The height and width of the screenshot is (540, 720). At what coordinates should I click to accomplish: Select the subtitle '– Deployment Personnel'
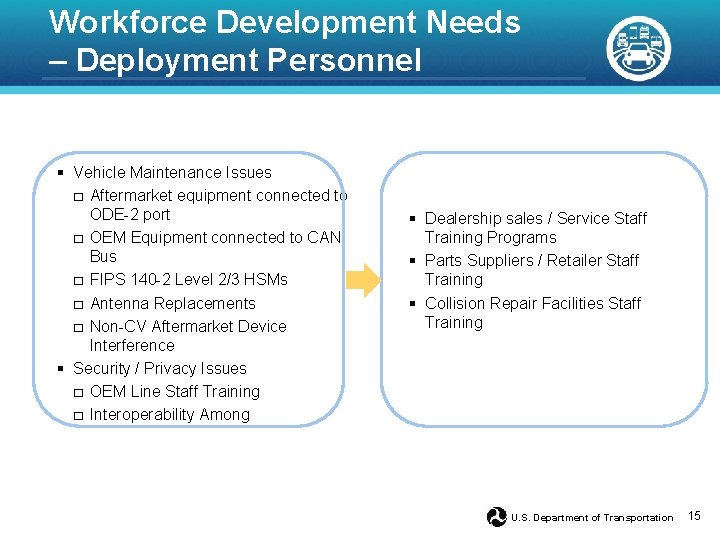click(235, 60)
